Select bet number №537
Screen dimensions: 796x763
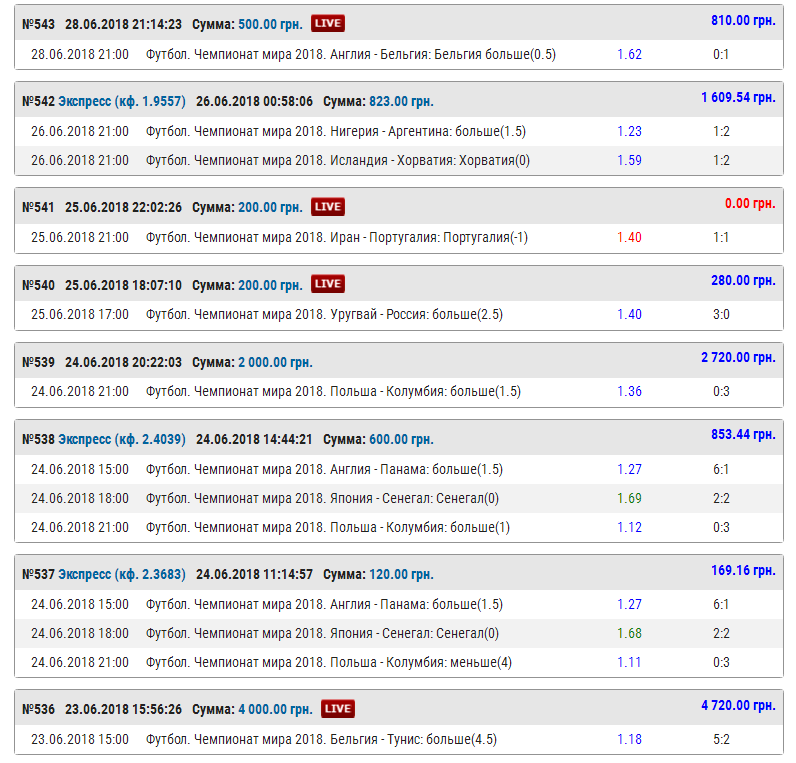coord(38,574)
